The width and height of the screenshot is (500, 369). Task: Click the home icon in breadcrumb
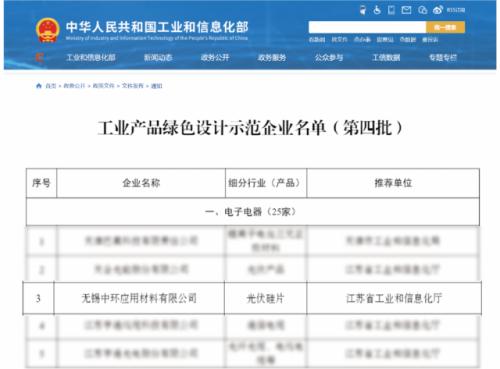point(39,86)
